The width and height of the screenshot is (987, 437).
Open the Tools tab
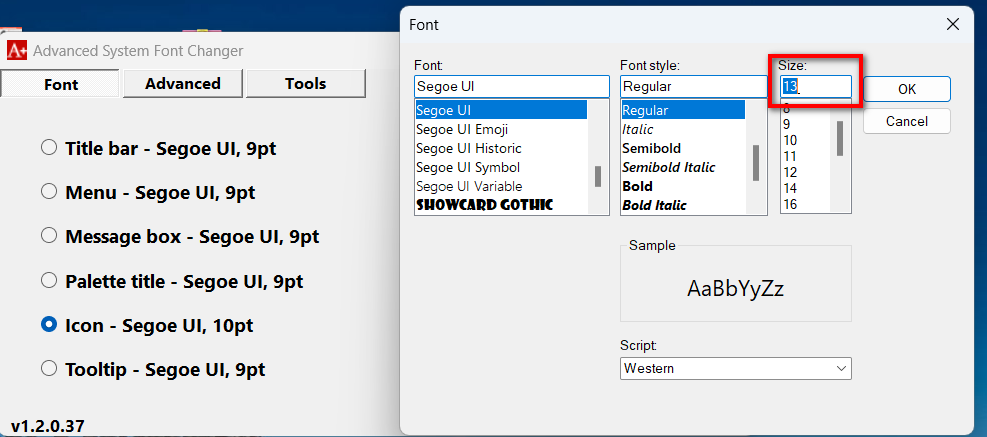coord(305,84)
